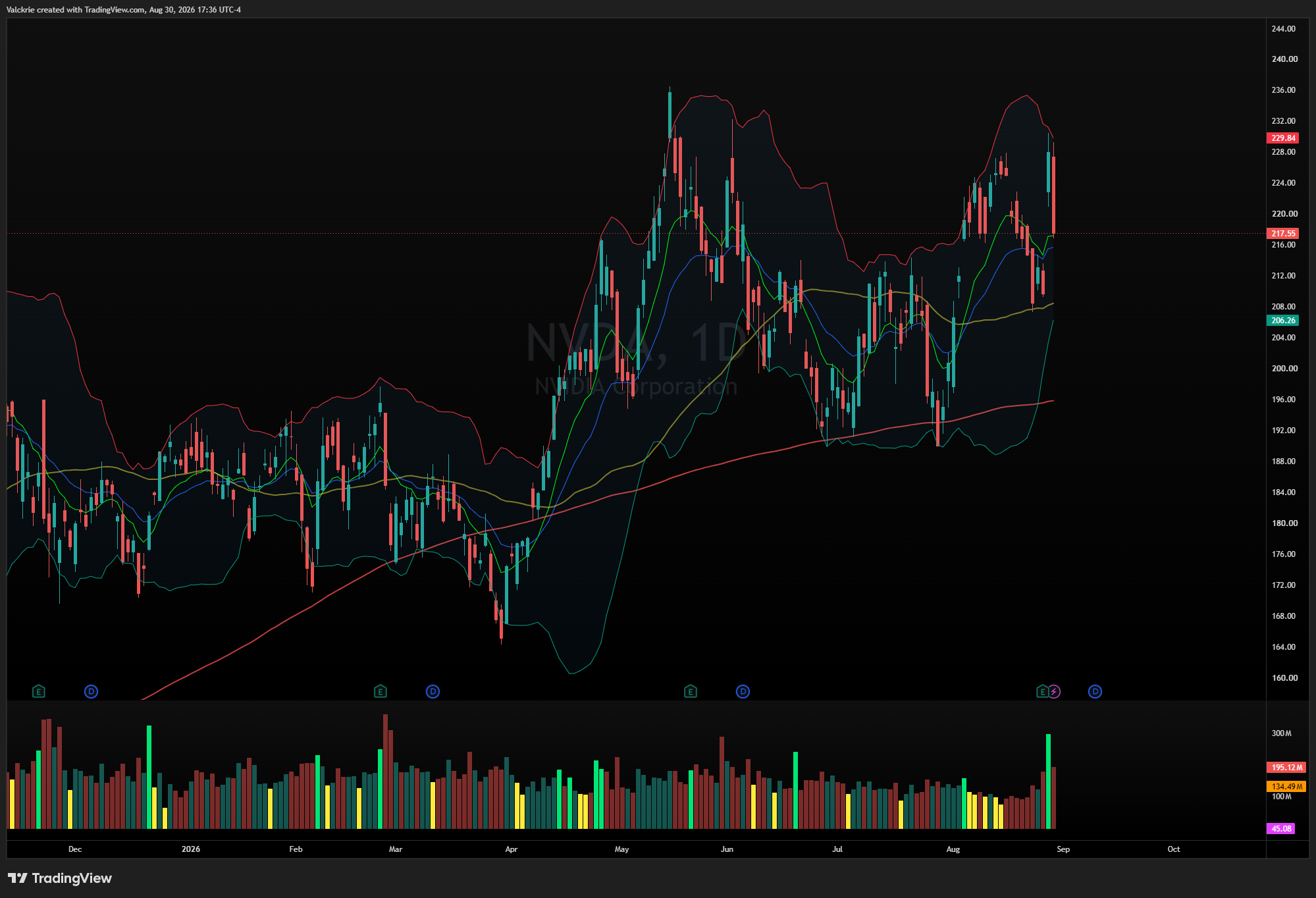Click the earnings marker in late August
Screen dimensions: 1316x898
[1042, 691]
